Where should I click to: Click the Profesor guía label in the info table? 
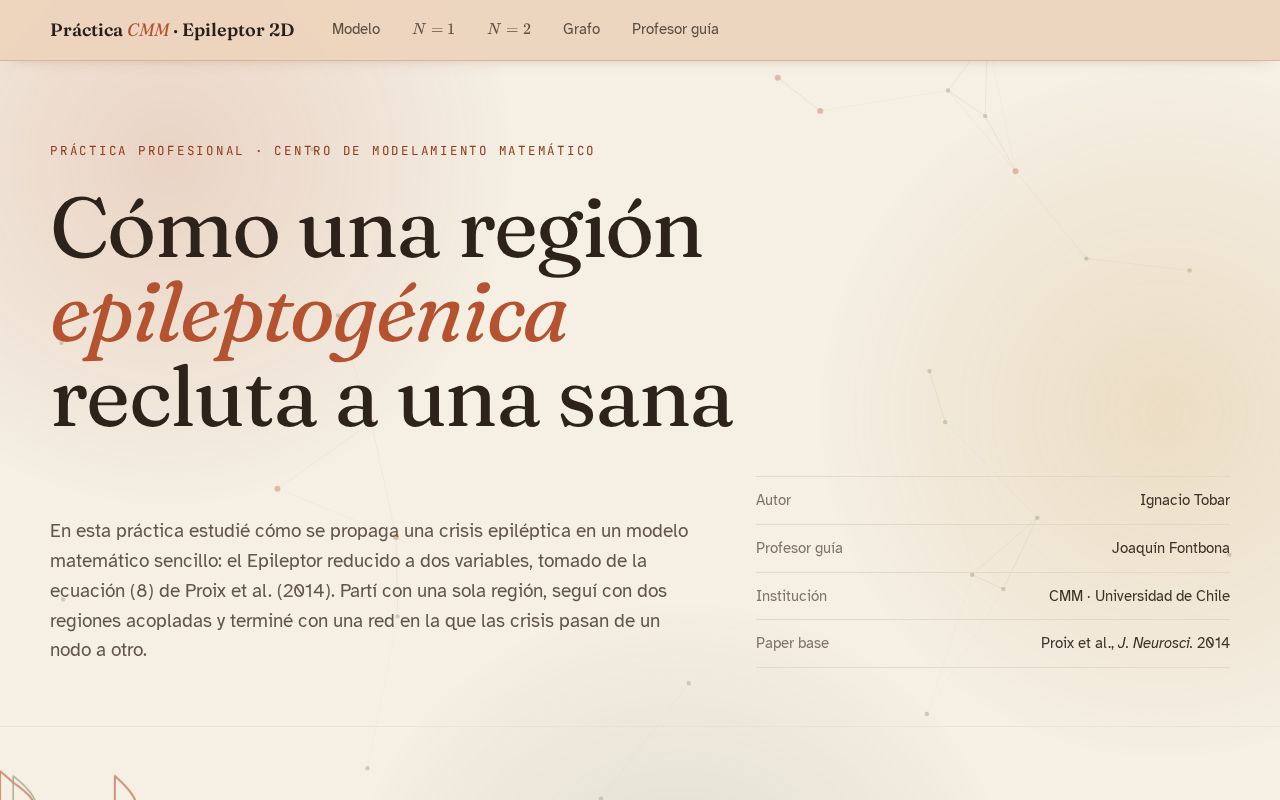tap(799, 548)
